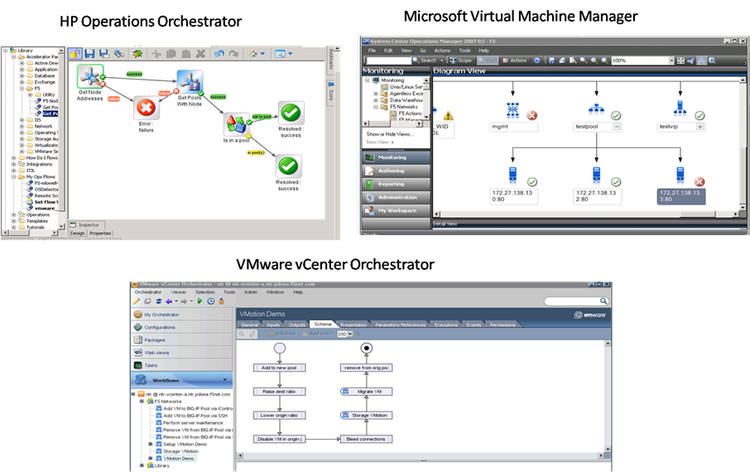Collapse the My Ops Flows folder
The width and height of the screenshot is (750, 472).
coord(14,177)
